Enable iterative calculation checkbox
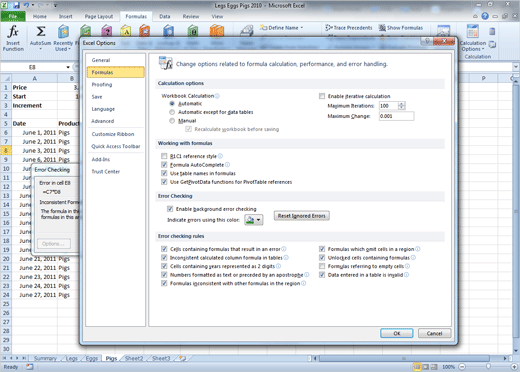The height and width of the screenshot is (372, 520). pos(322,96)
